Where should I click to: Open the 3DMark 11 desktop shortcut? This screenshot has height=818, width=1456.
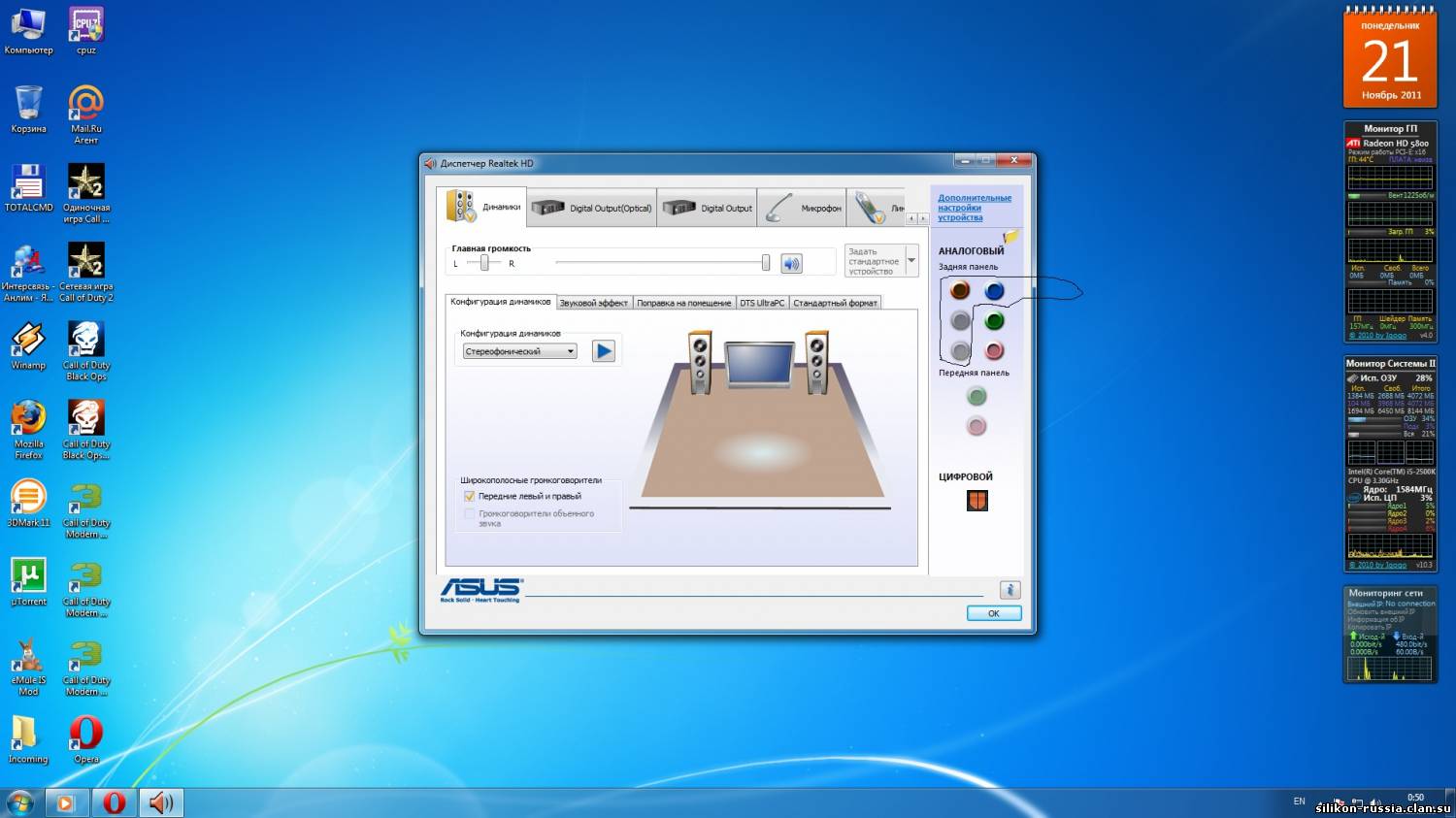click(x=28, y=504)
